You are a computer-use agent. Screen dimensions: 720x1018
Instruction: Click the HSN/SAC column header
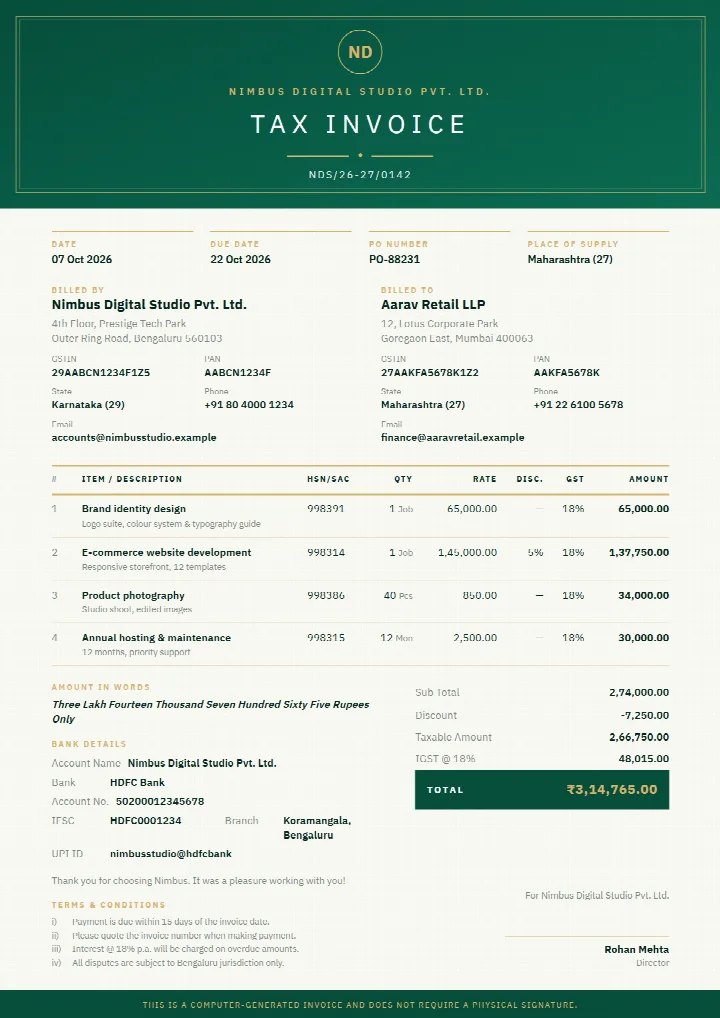point(328,479)
